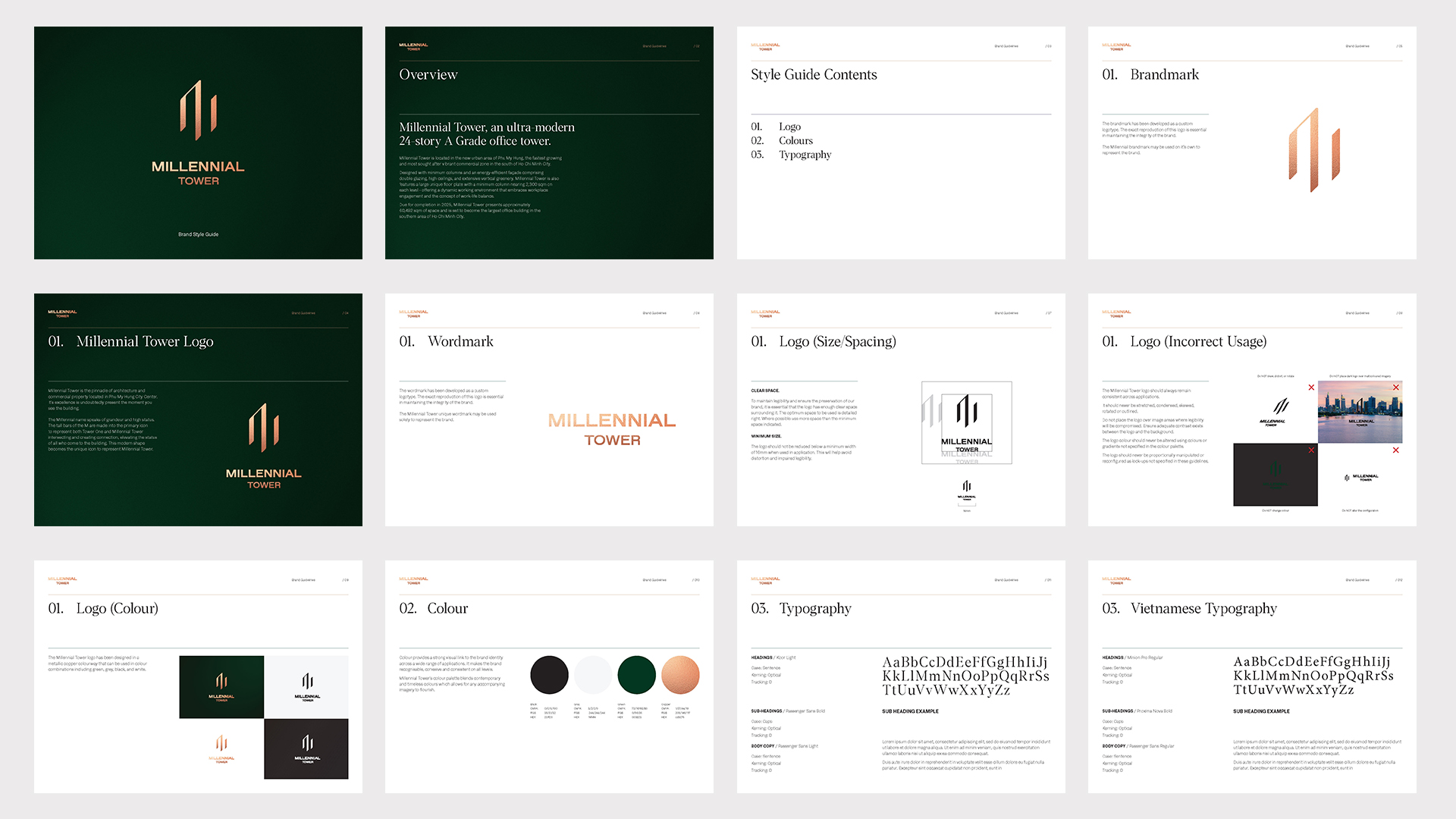Viewport: 1456px width, 819px height.
Task: Click the Logo (Size/Spacing) heading
Action: pos(836,342)
